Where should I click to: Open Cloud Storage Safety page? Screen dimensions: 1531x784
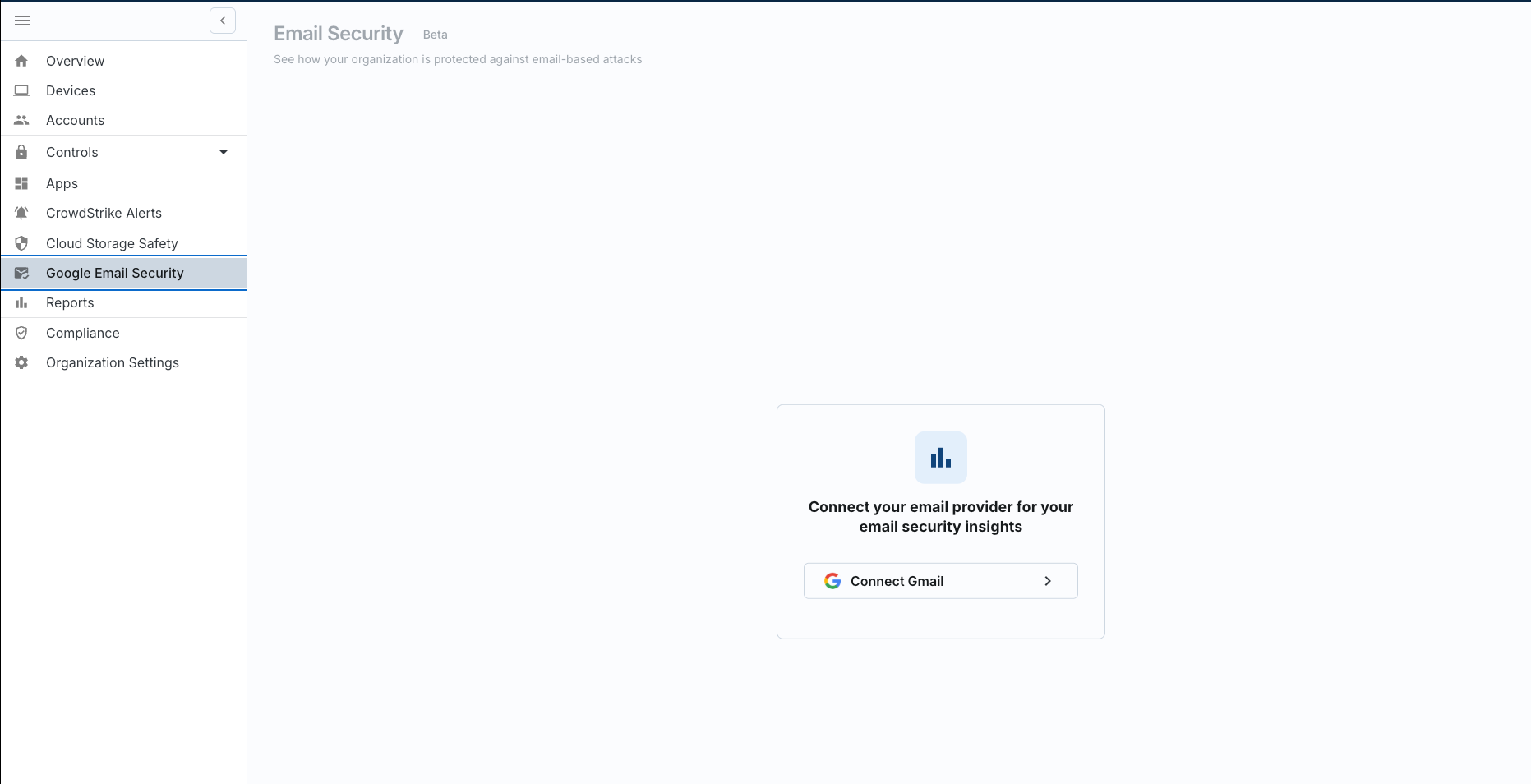tap(123, 243)
